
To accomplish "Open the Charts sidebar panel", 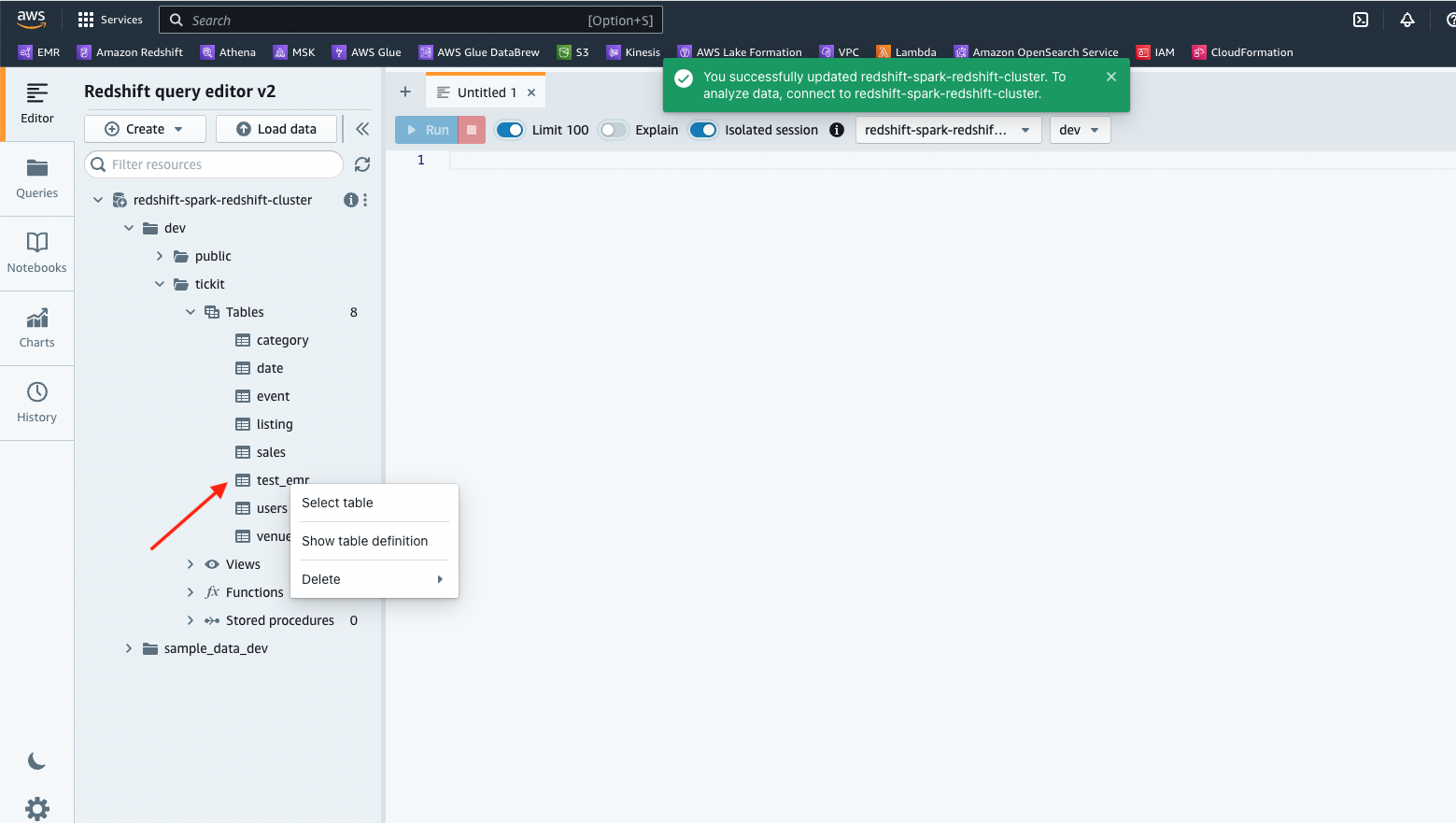I will 37,328.
